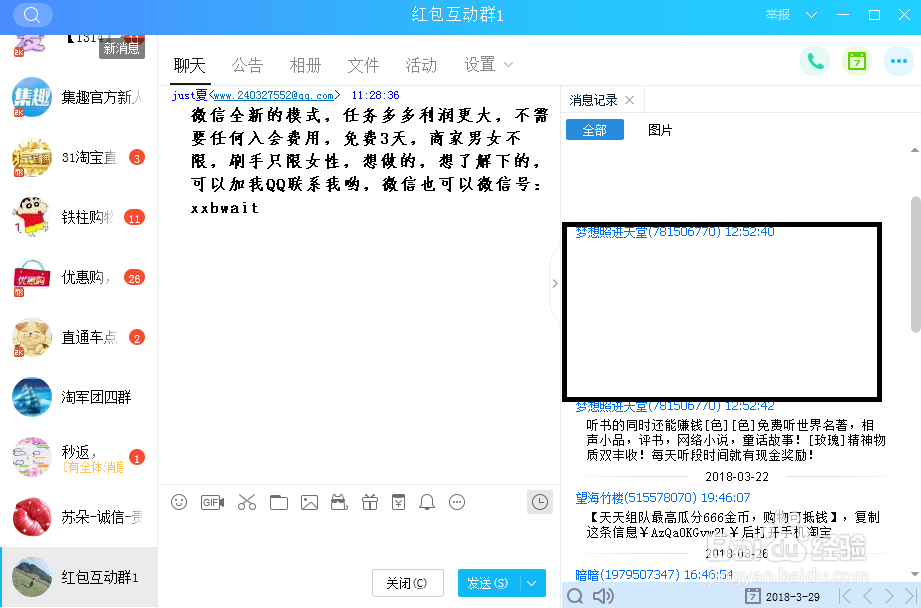921x608 pixels.
Task: Click the 新消息 new message badge
Action: [122, 48]
